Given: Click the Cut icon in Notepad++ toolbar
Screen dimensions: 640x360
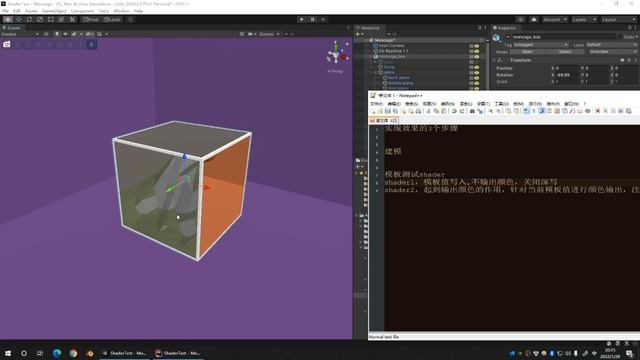Looking at the screenshot, I should coord(428,111).
